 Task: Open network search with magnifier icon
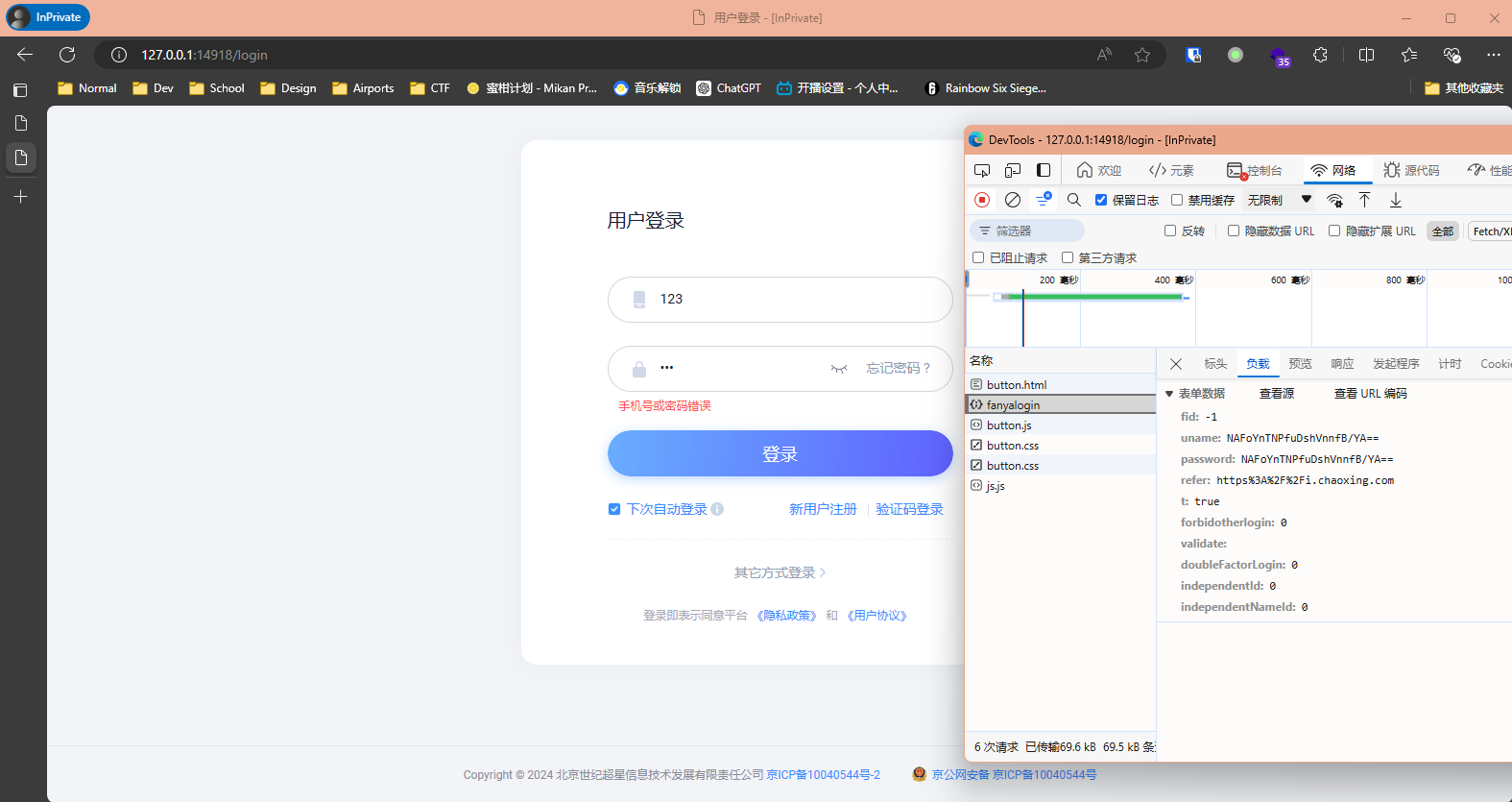click(1073, 200)
